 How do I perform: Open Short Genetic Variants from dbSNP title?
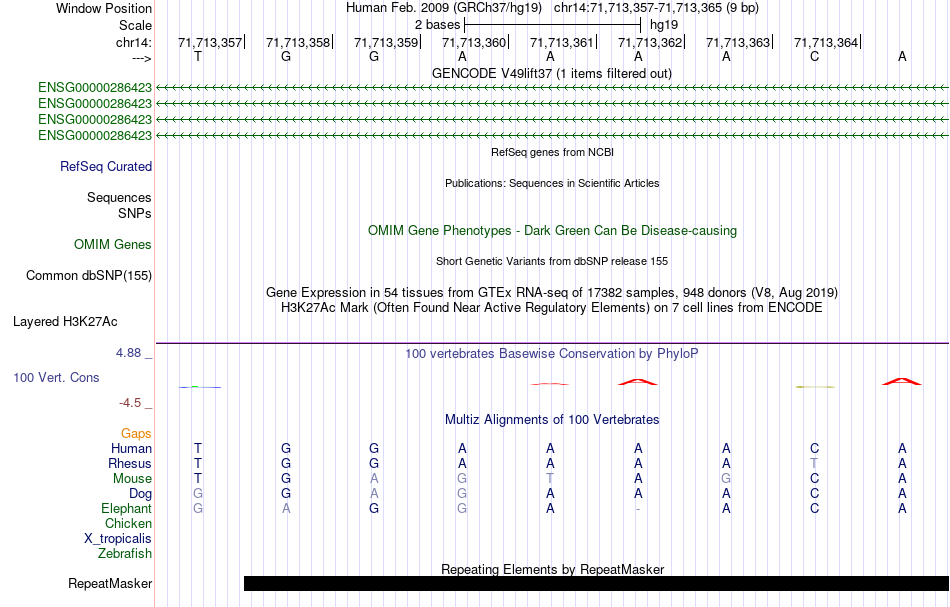[552, 261]
